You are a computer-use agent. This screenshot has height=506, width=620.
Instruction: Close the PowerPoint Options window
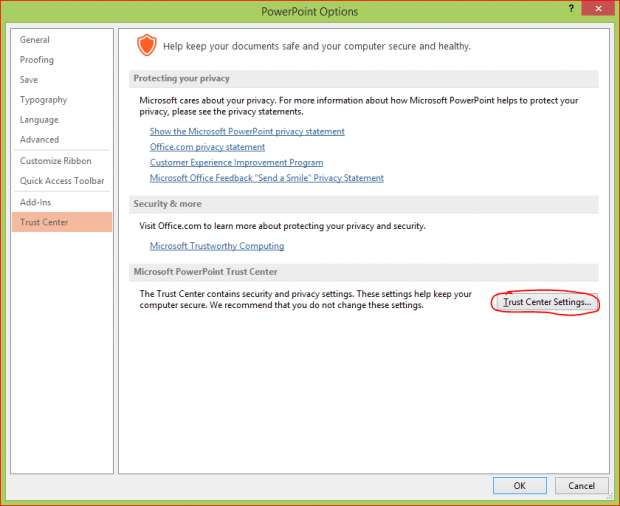(598, 8)
